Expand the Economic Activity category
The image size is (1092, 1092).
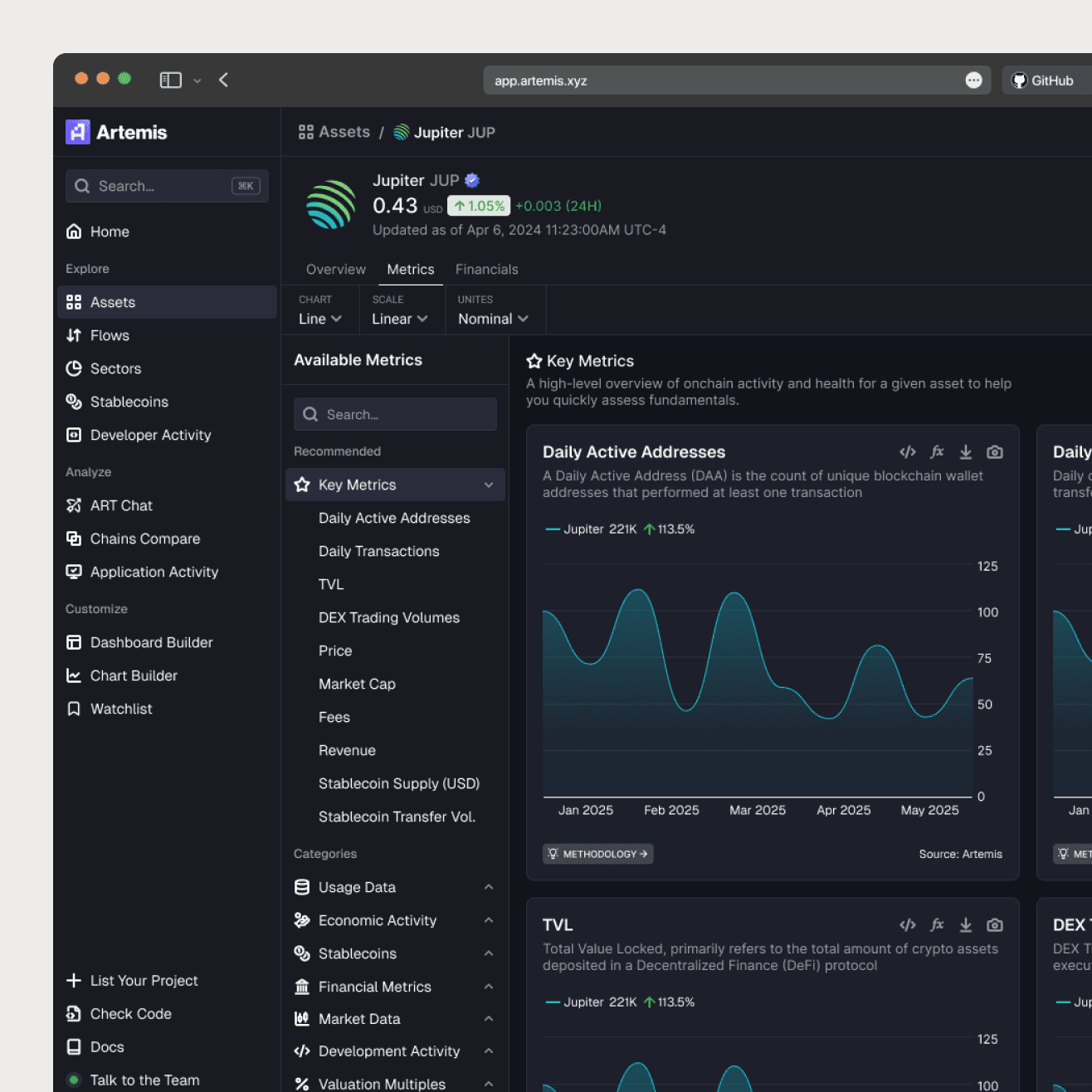coord(395,920)
